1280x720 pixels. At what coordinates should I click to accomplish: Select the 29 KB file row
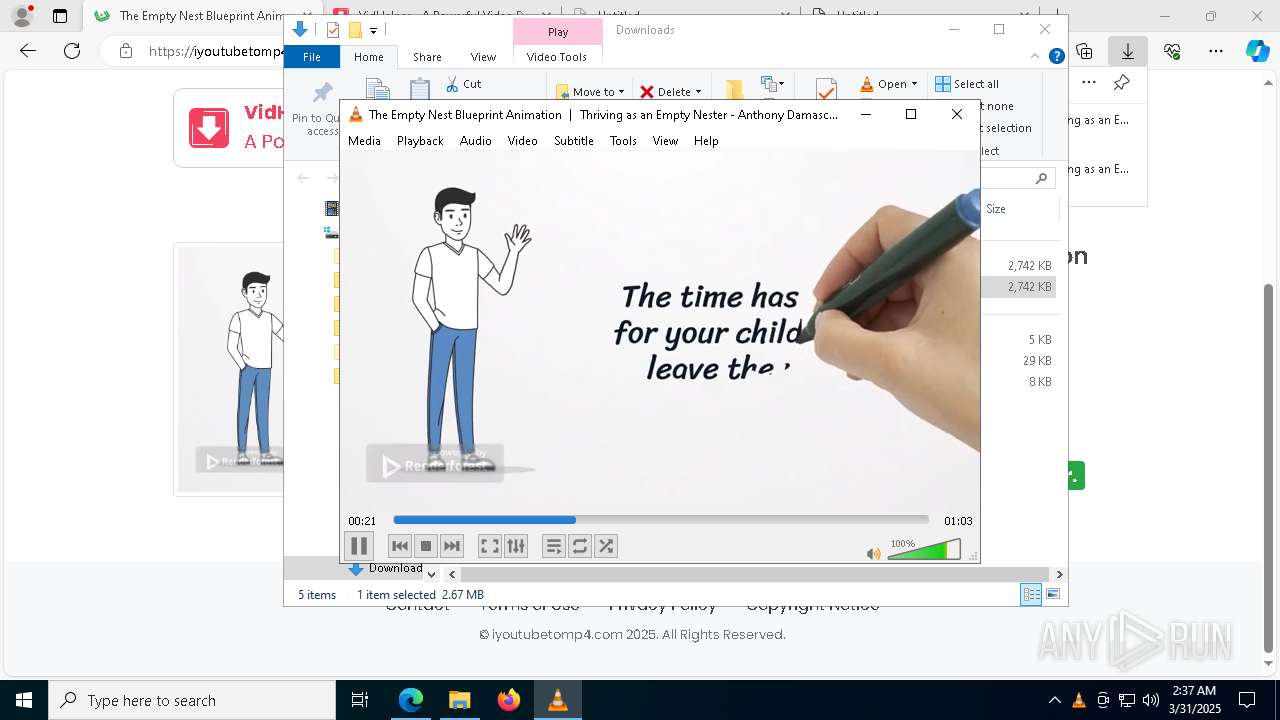coord(1018,361)
